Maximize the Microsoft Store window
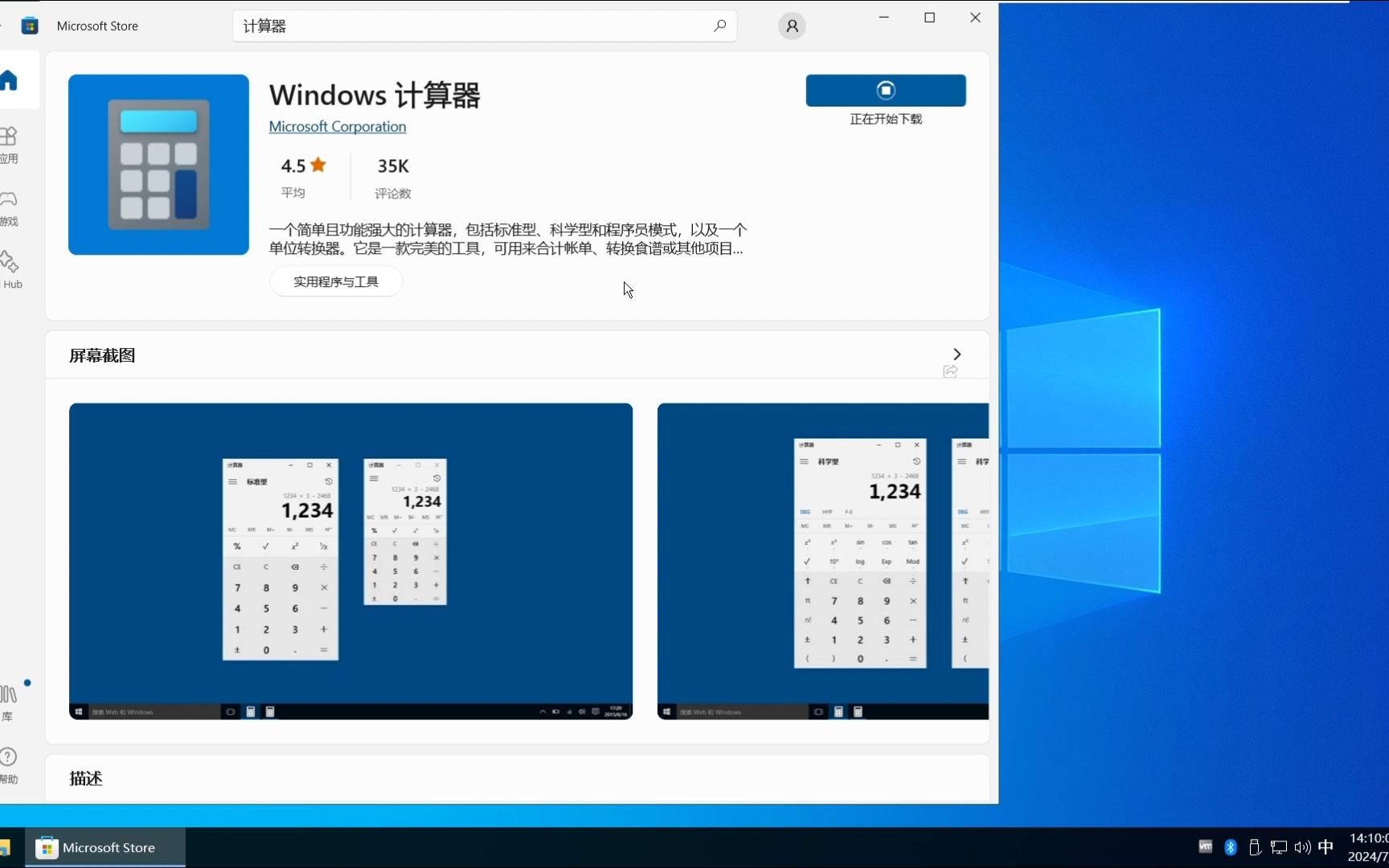 930,18
